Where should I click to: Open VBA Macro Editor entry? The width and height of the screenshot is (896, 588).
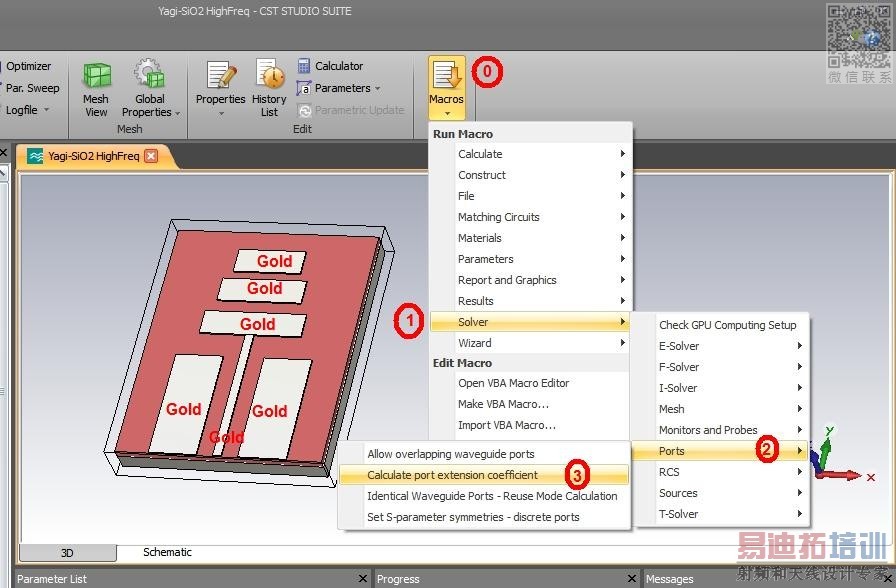tap(513, 383)
